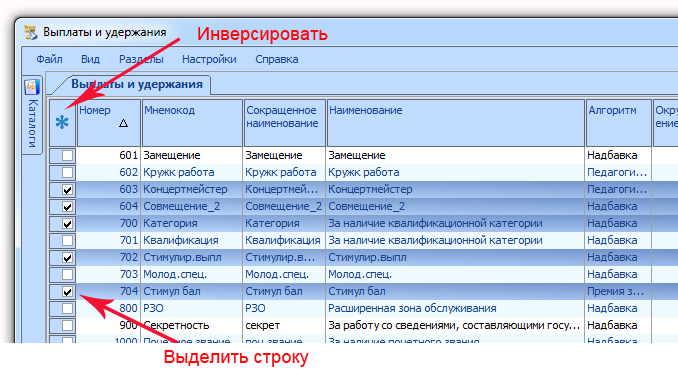The image size is (678, 374).
Task: Sort by the Мнемокод column header
Action: 192,123
